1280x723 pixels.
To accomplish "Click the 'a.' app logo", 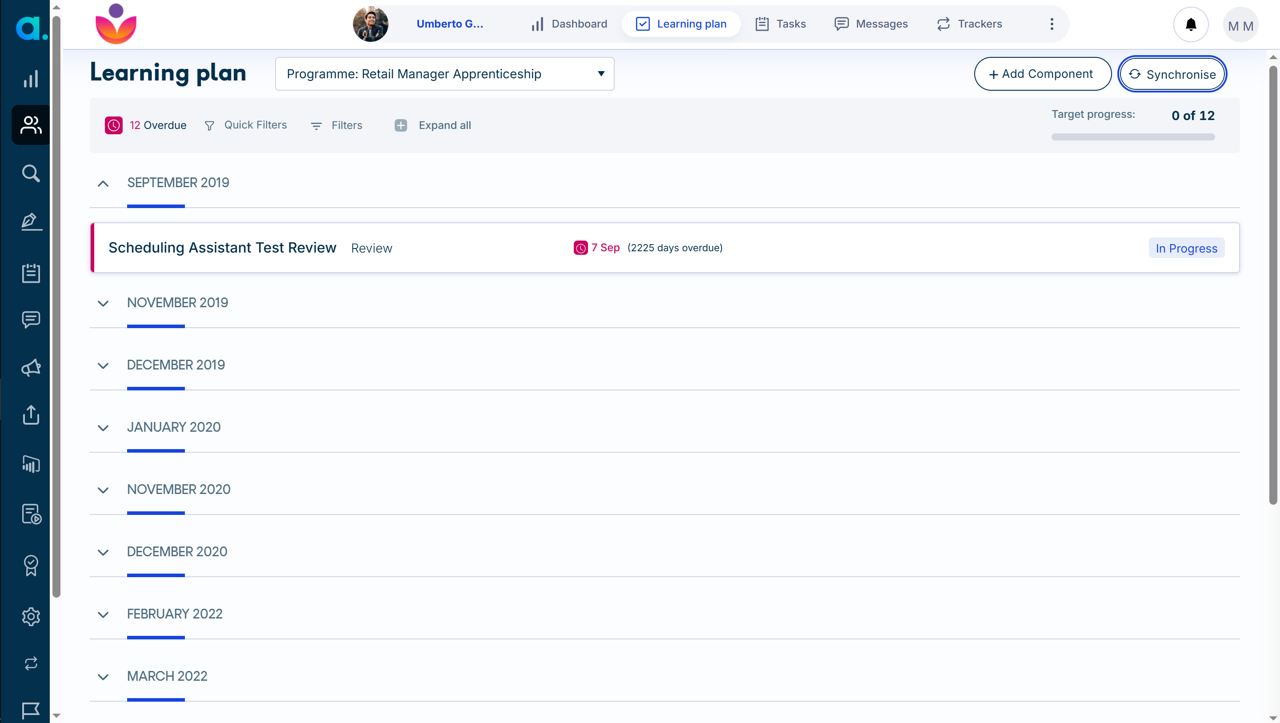I will point(31,28).
